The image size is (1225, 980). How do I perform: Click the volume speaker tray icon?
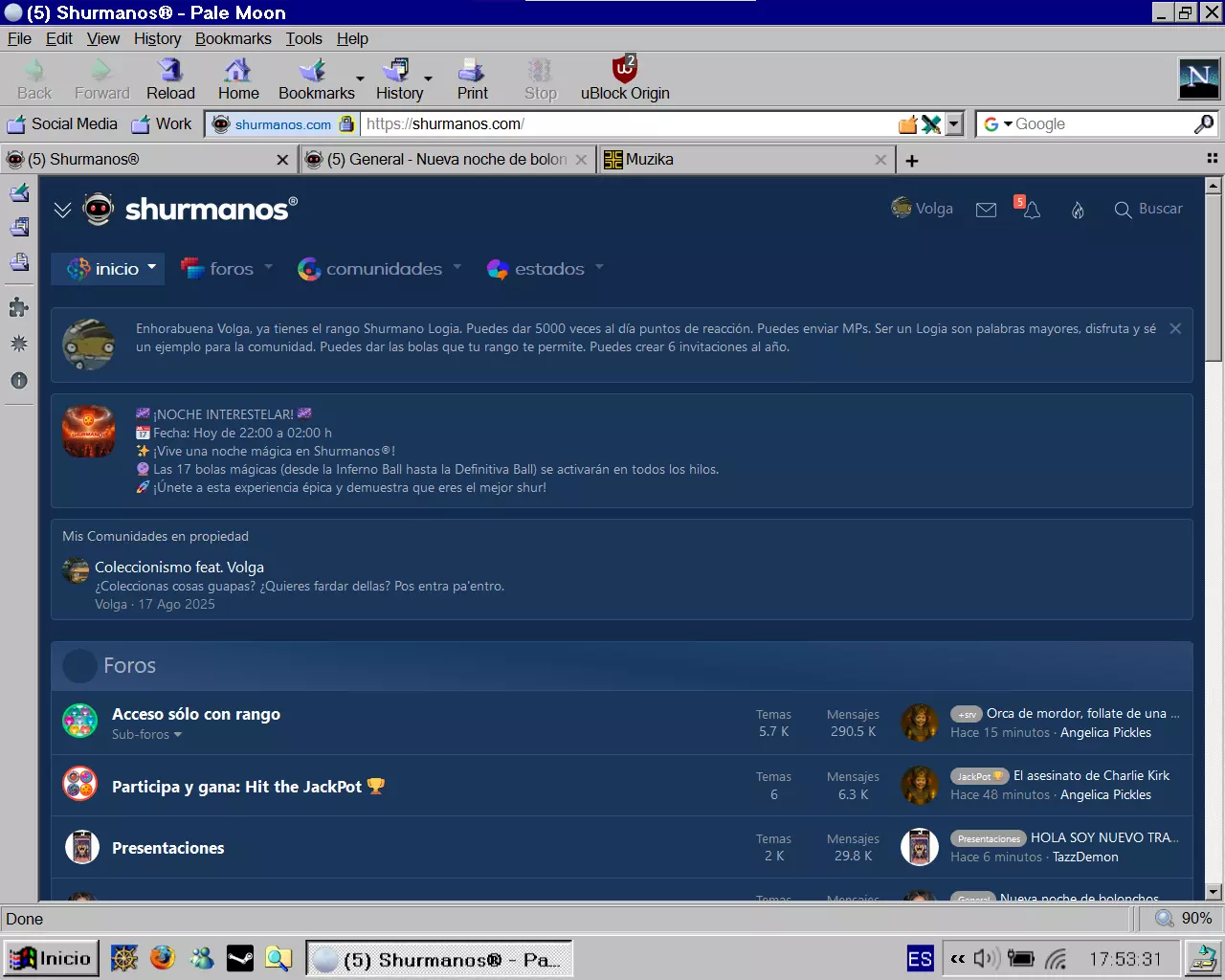(x=986, y=958)
